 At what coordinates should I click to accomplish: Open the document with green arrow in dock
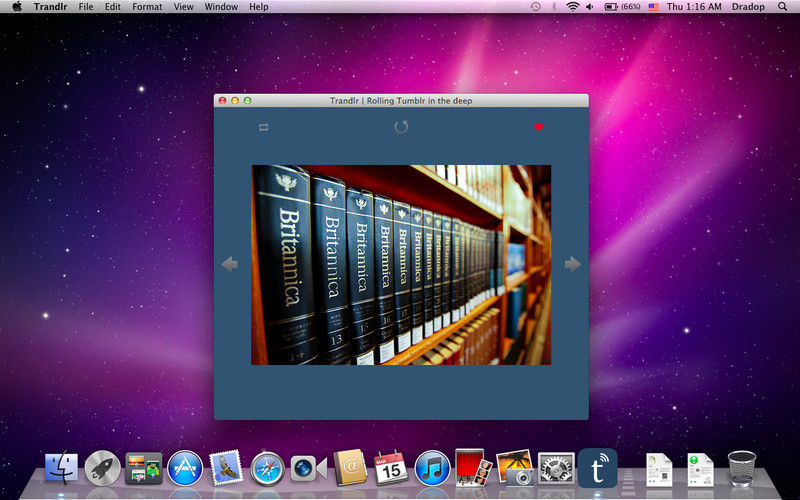(x=699, y=469)
